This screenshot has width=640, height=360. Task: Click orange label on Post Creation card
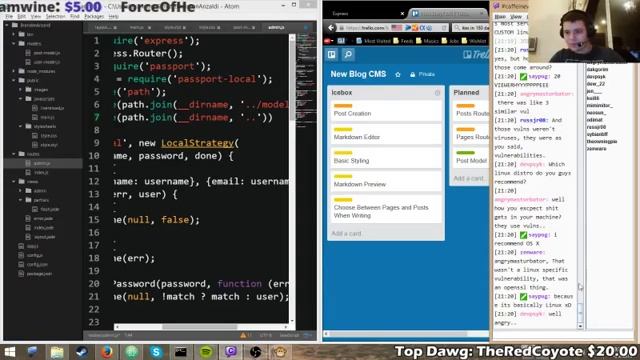point(343,106)
